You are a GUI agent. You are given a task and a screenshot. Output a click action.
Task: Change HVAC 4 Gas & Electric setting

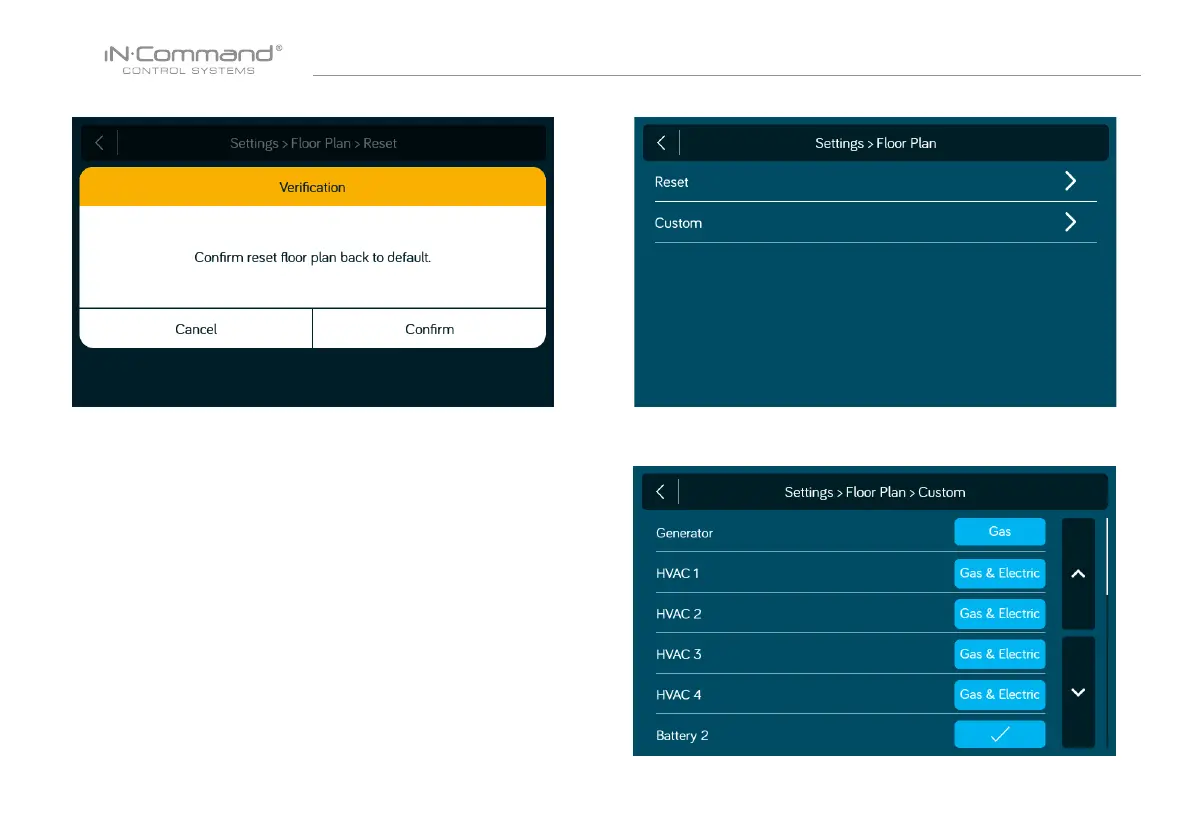(1000, 695)
